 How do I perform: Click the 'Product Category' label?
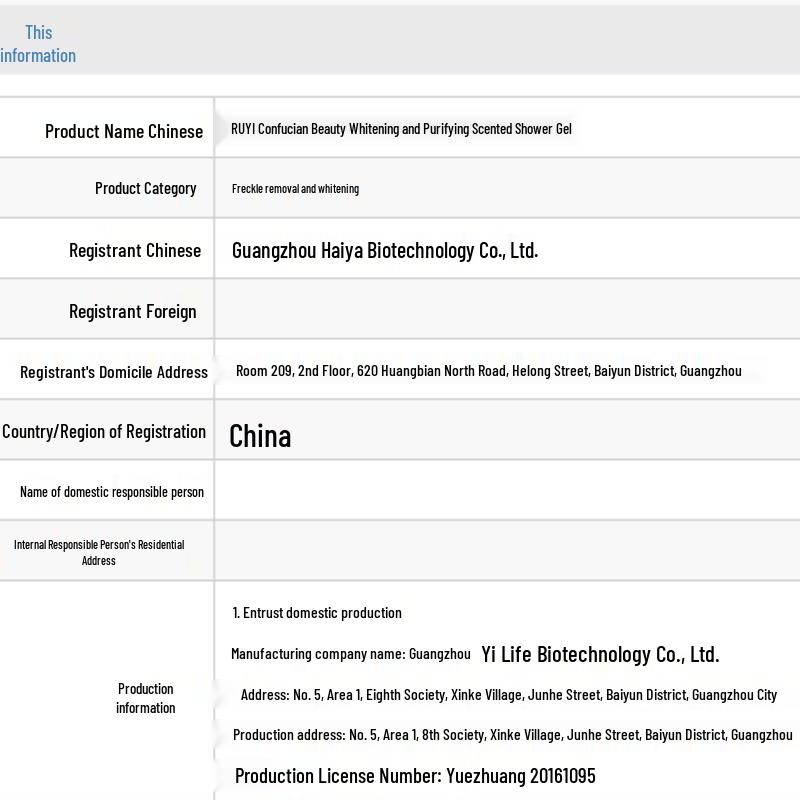tap(145, 188)
